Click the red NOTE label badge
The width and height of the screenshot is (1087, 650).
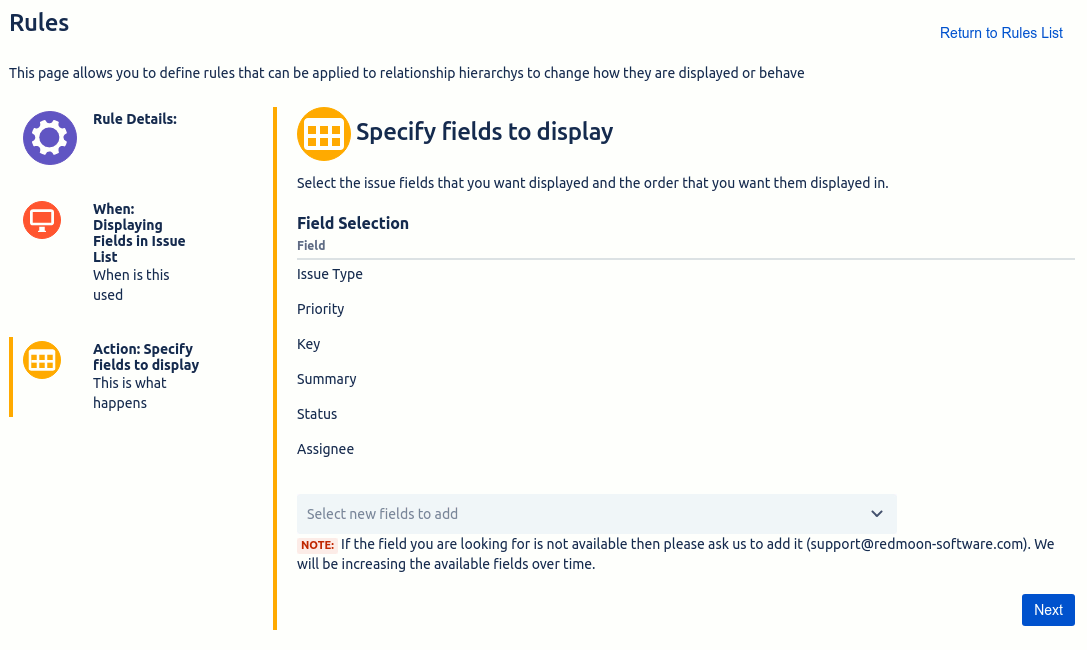click(318, 545)
